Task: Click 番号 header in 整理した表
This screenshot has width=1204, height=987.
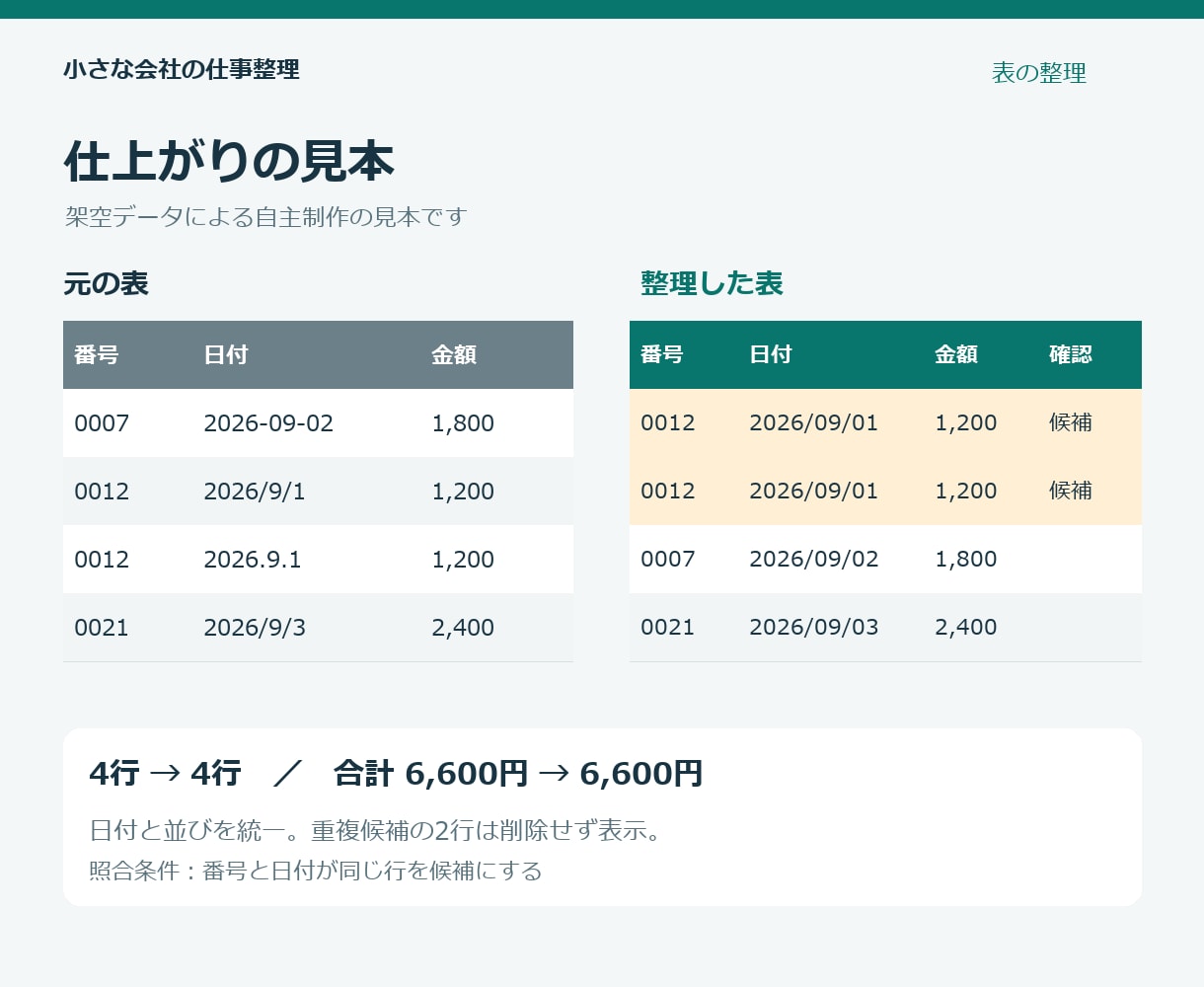Action: click(x=662, y=354)
